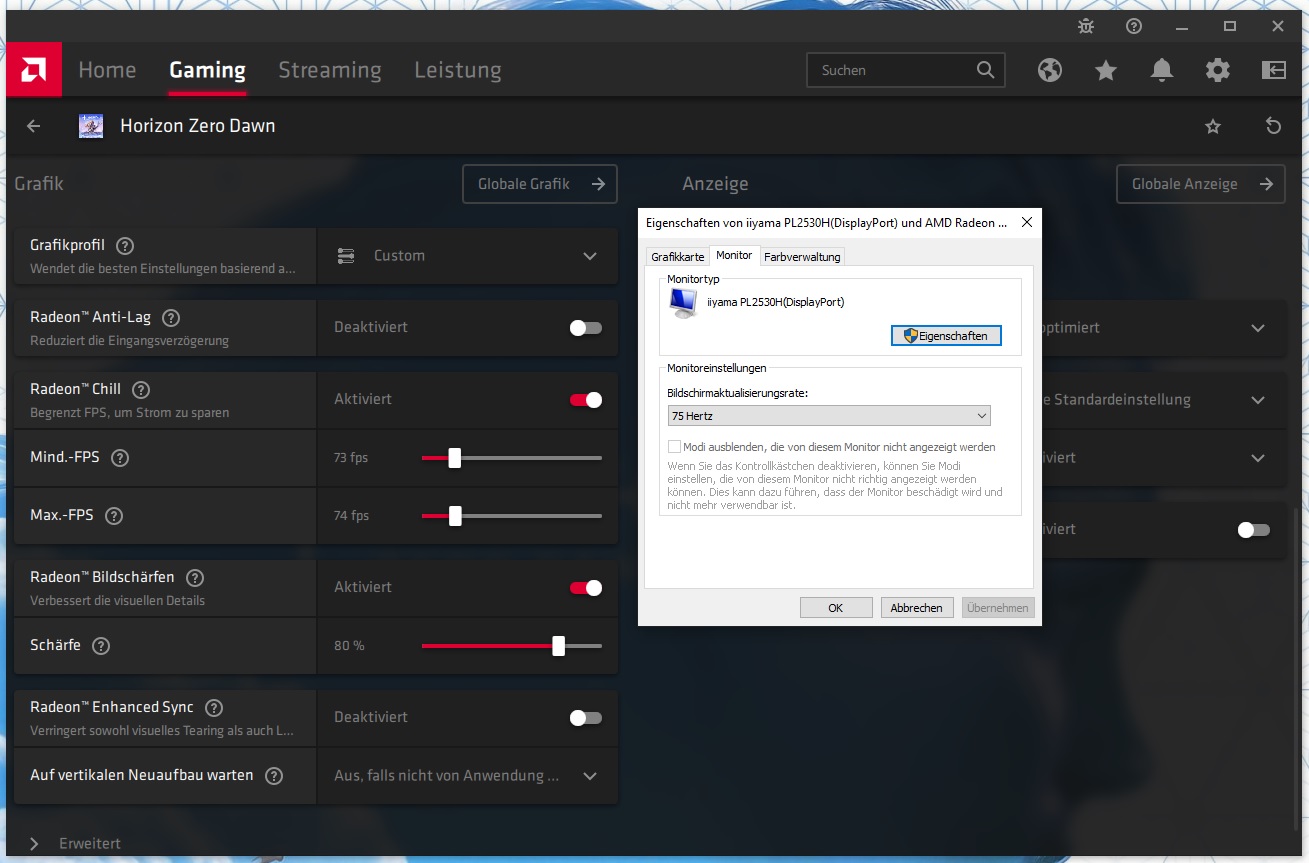This screenshot has height=863, width=1309.
Task: Open the Standardeinstellung dropdown chevron
Action: click(1258, 399)
